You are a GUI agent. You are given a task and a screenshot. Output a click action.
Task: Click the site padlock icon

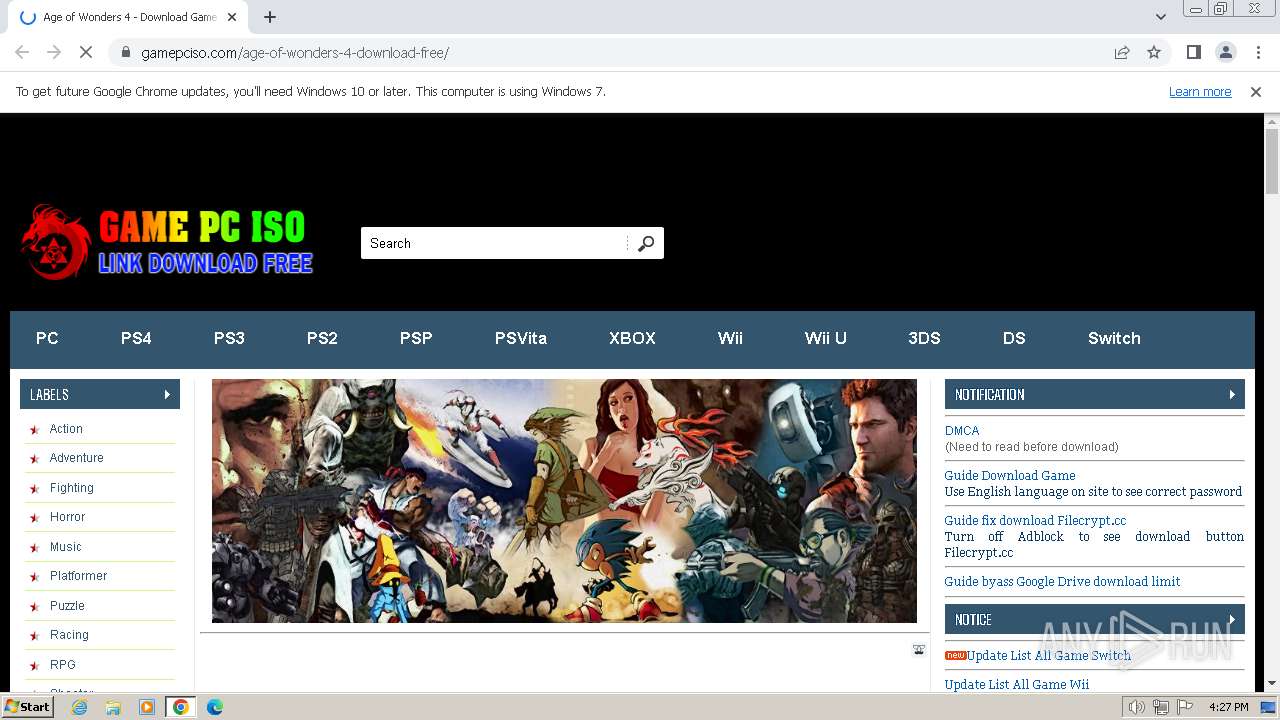[125, 52]
